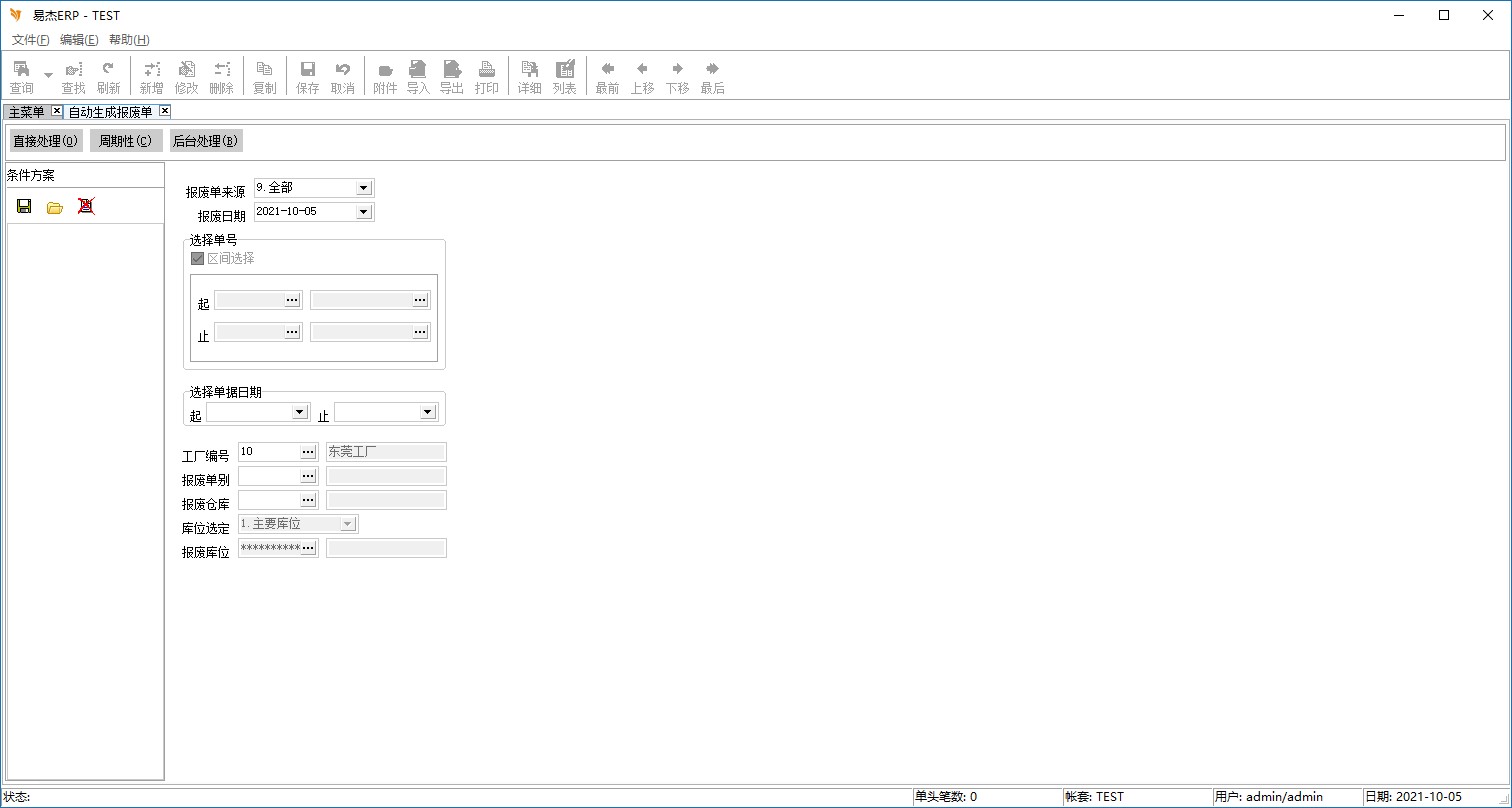1512x808 pixels.
Task: Delete the condition scheme with red icon
Action: pos(86,206)
